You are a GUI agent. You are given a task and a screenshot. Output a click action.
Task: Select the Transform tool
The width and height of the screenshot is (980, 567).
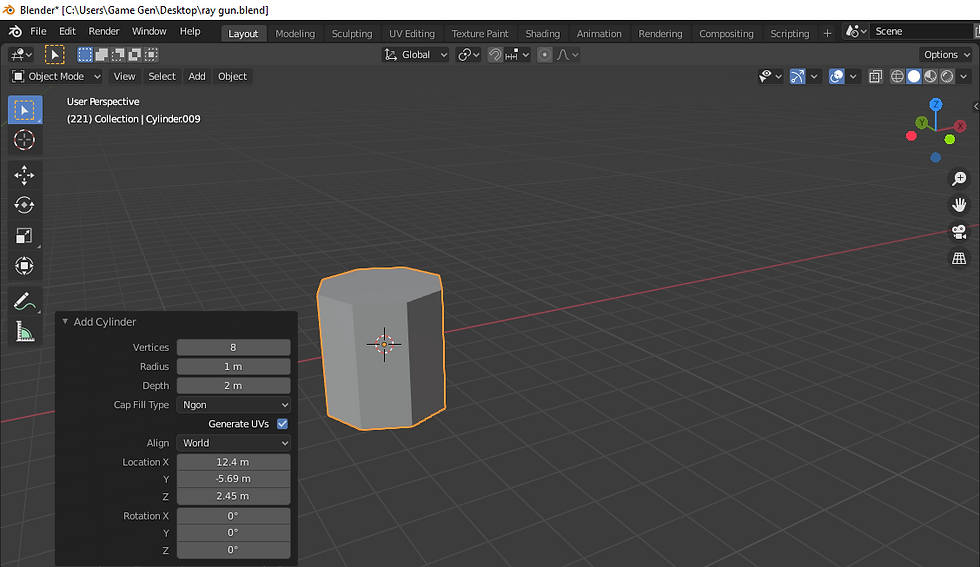24,266
